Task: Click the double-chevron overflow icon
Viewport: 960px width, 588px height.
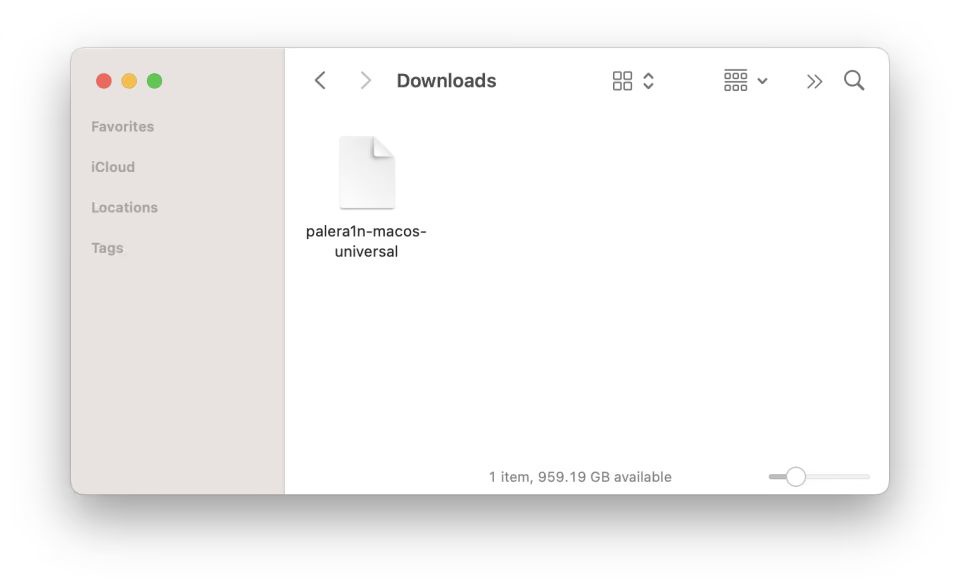Action: pos(814,81)
